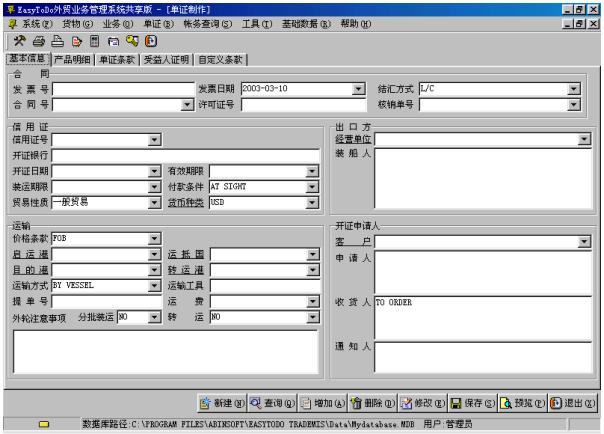Click the orange exit door toolbar icon
Image resolution: width=604 pixels, height=434 pixels.
pyautogui.click(x=151, y=41)
